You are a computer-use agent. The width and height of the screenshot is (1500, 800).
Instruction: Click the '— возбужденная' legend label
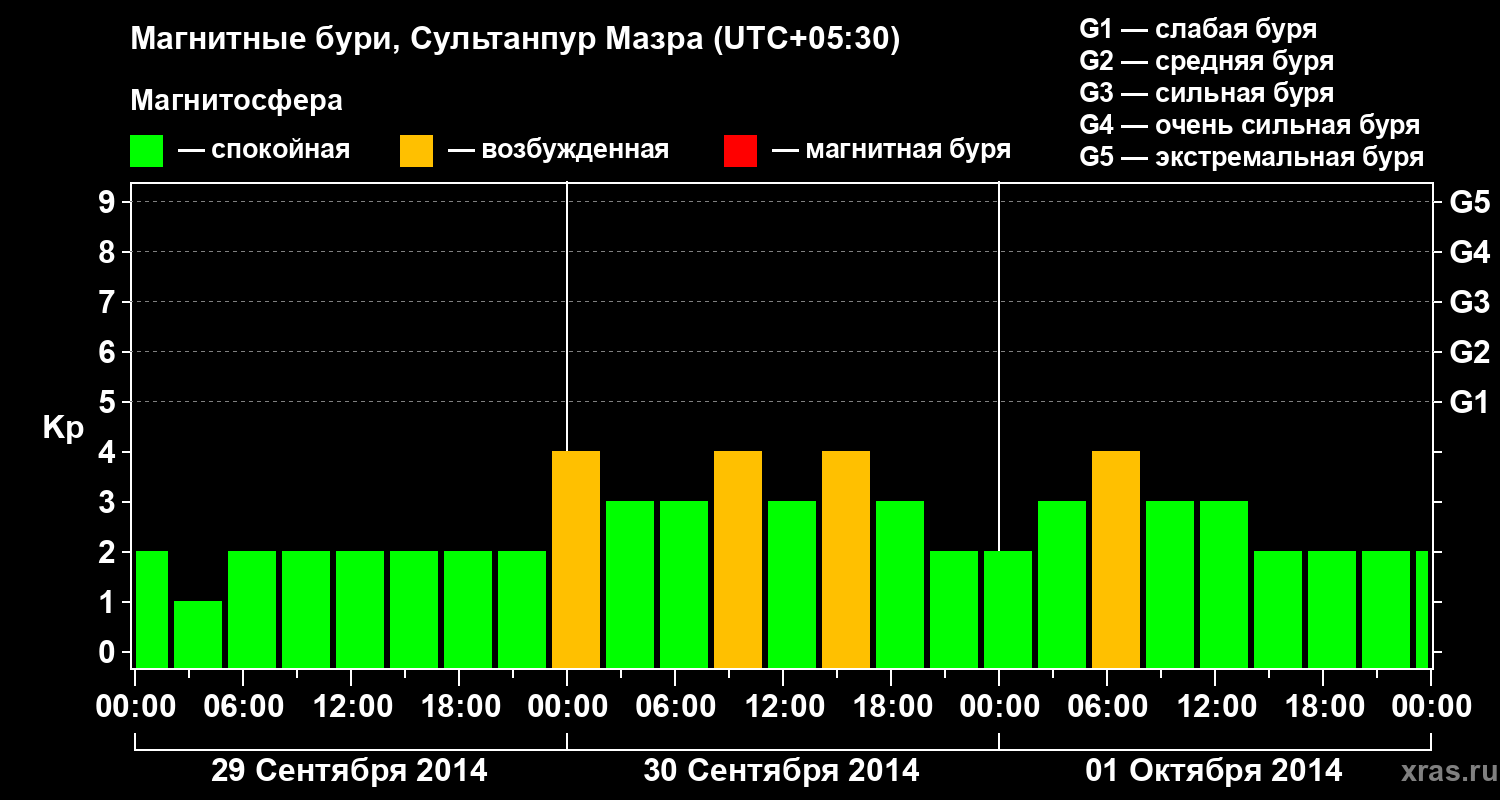pyautogui.click(x=558, y=151)
